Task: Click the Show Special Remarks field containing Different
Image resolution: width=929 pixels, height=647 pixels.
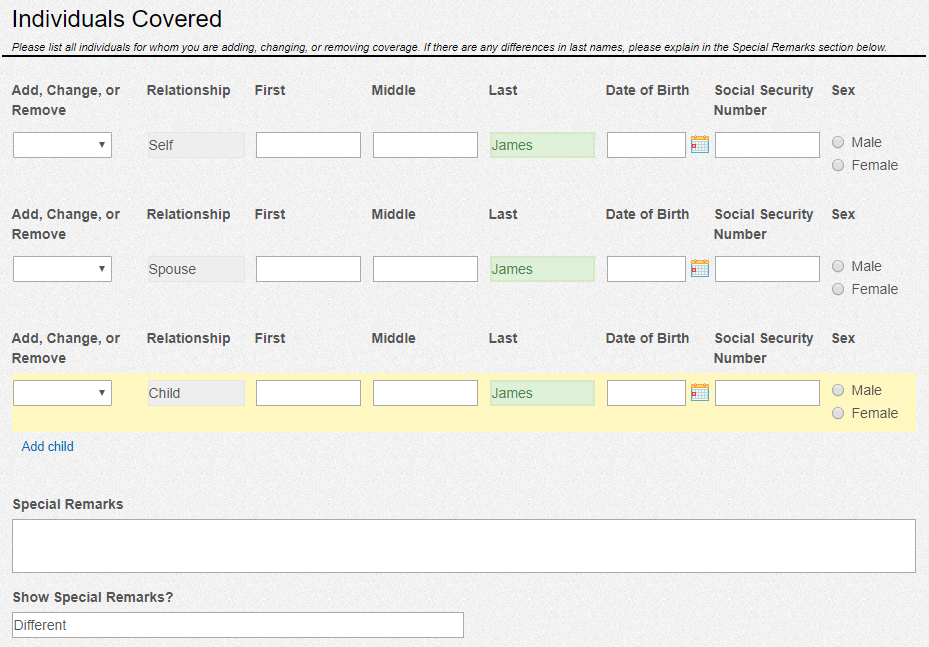Action: 238,625
